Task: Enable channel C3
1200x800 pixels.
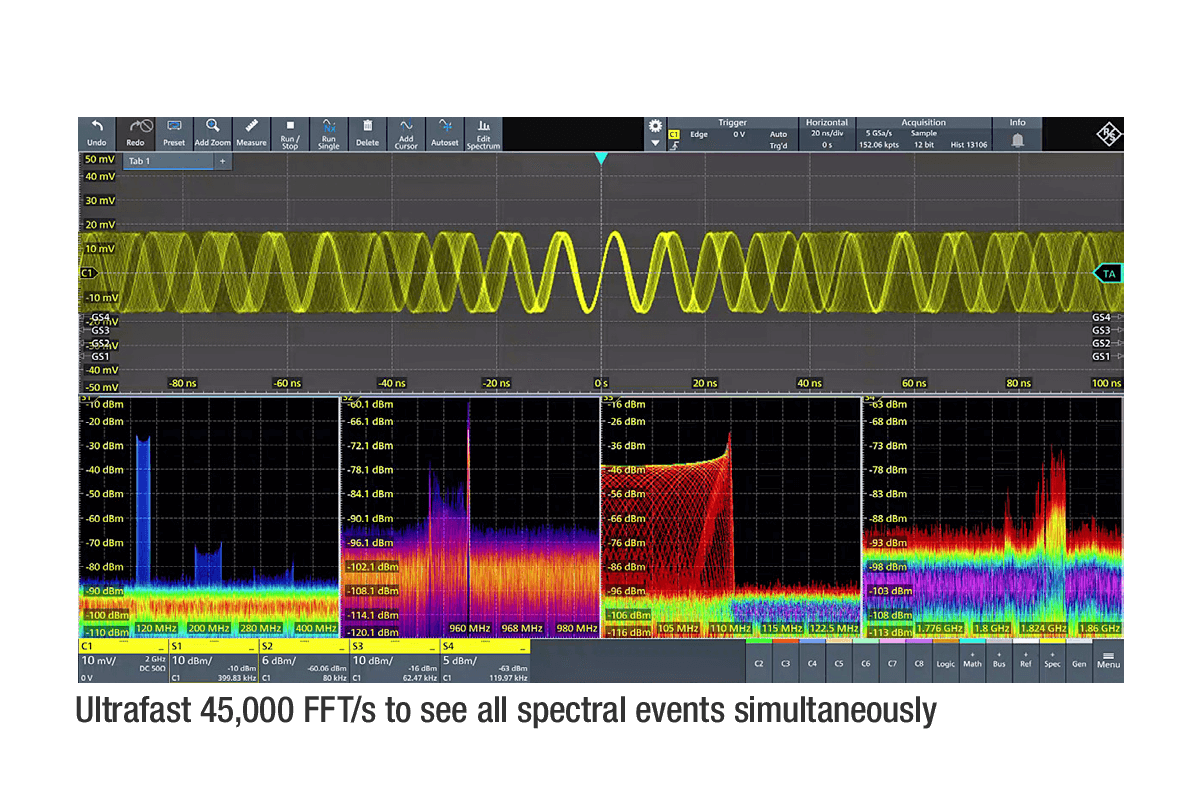Action: 786,662
